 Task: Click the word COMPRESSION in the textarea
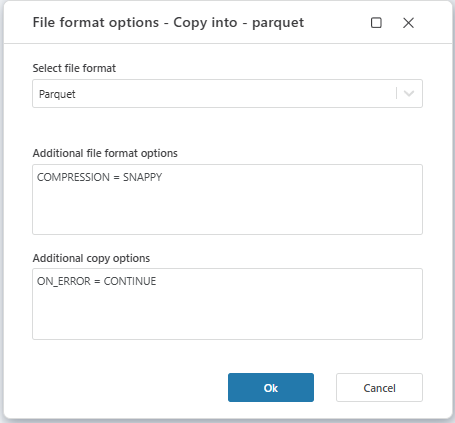click(x=73, y=177)
